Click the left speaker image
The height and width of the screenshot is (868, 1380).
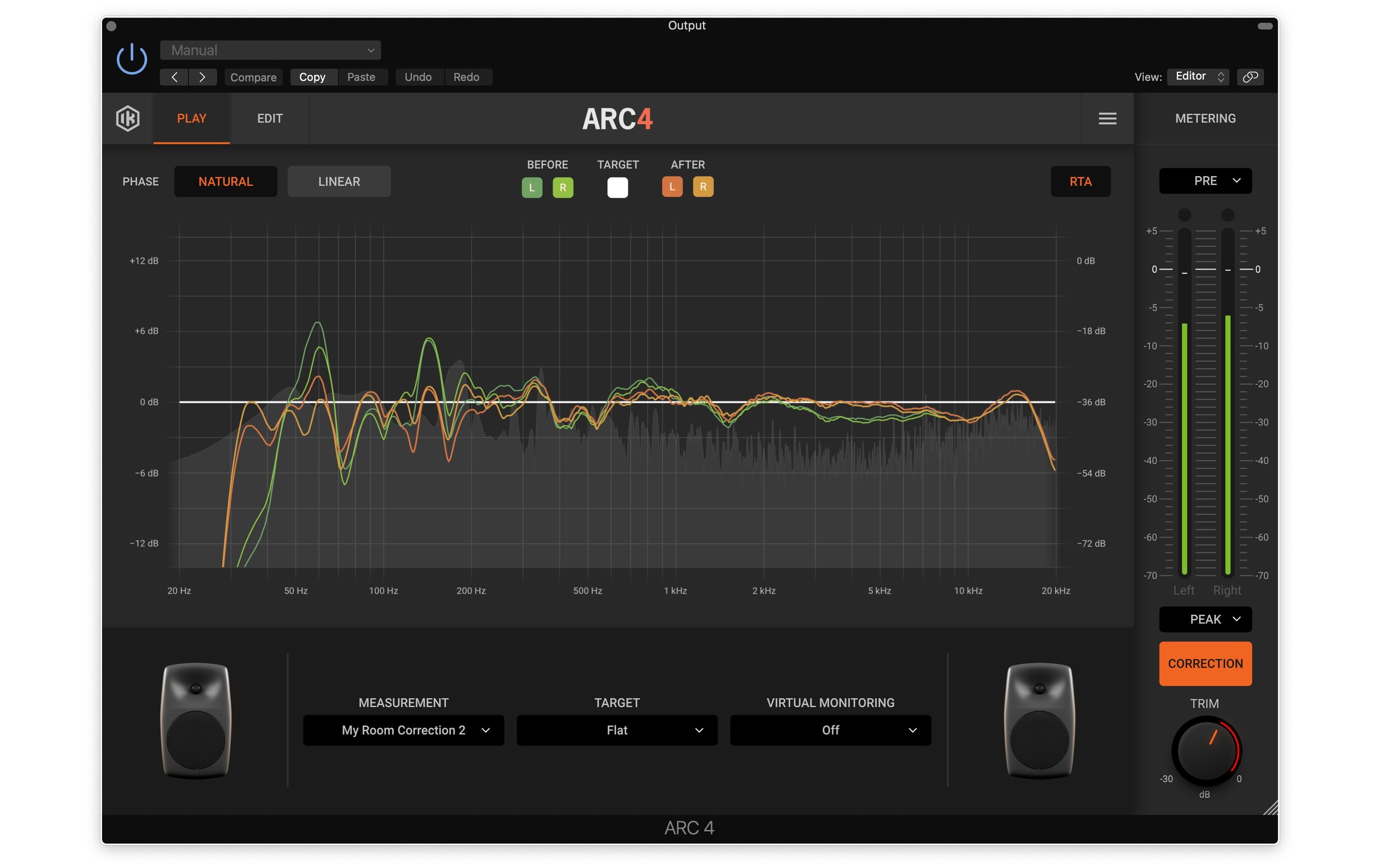point(196,720)
